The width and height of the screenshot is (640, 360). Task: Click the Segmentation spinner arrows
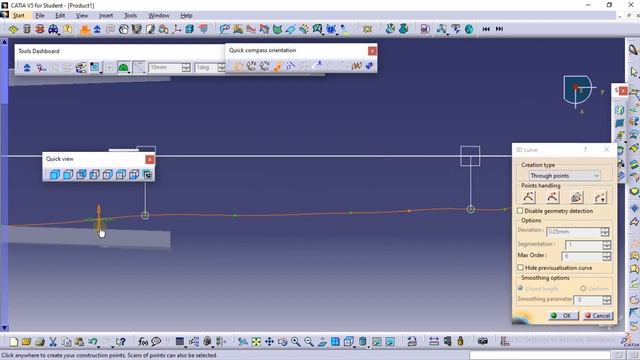(606, 244)
